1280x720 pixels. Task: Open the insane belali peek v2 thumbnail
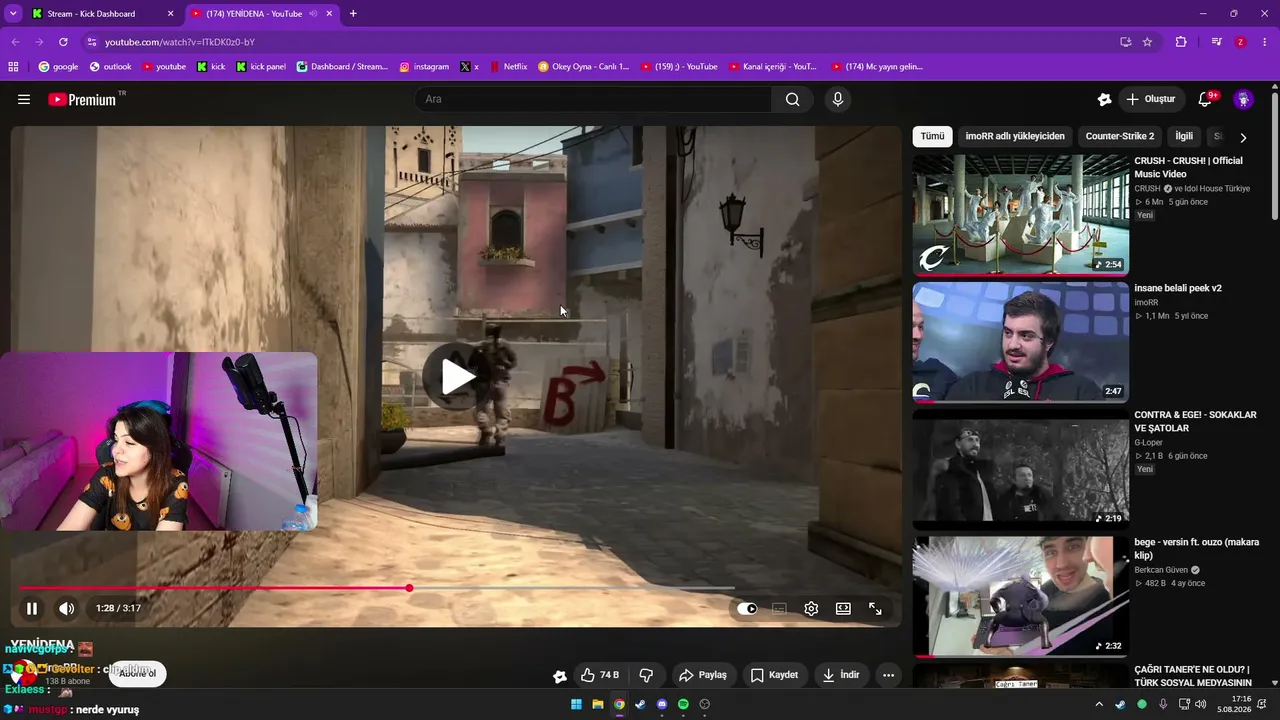point(1021,341)
